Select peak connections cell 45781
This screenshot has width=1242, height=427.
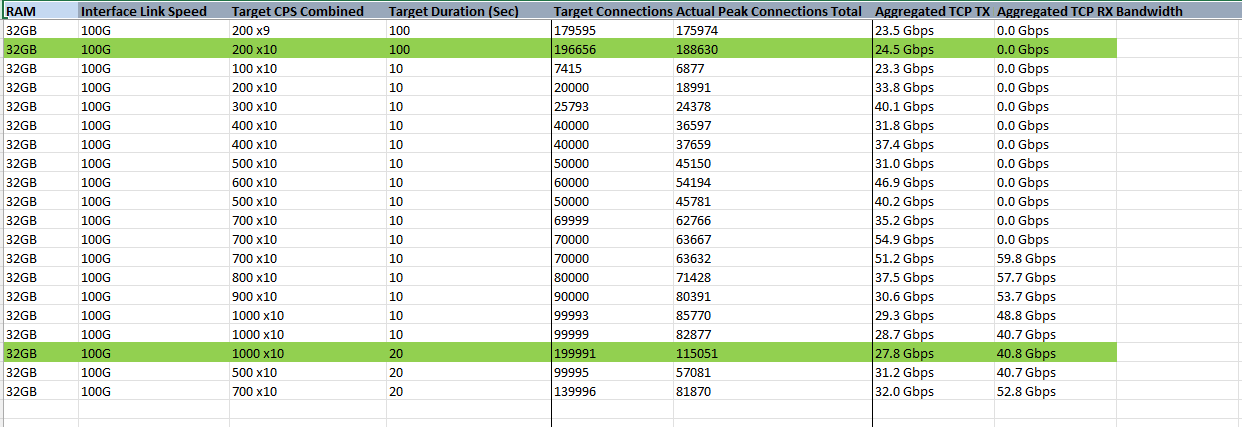(773, 201)
